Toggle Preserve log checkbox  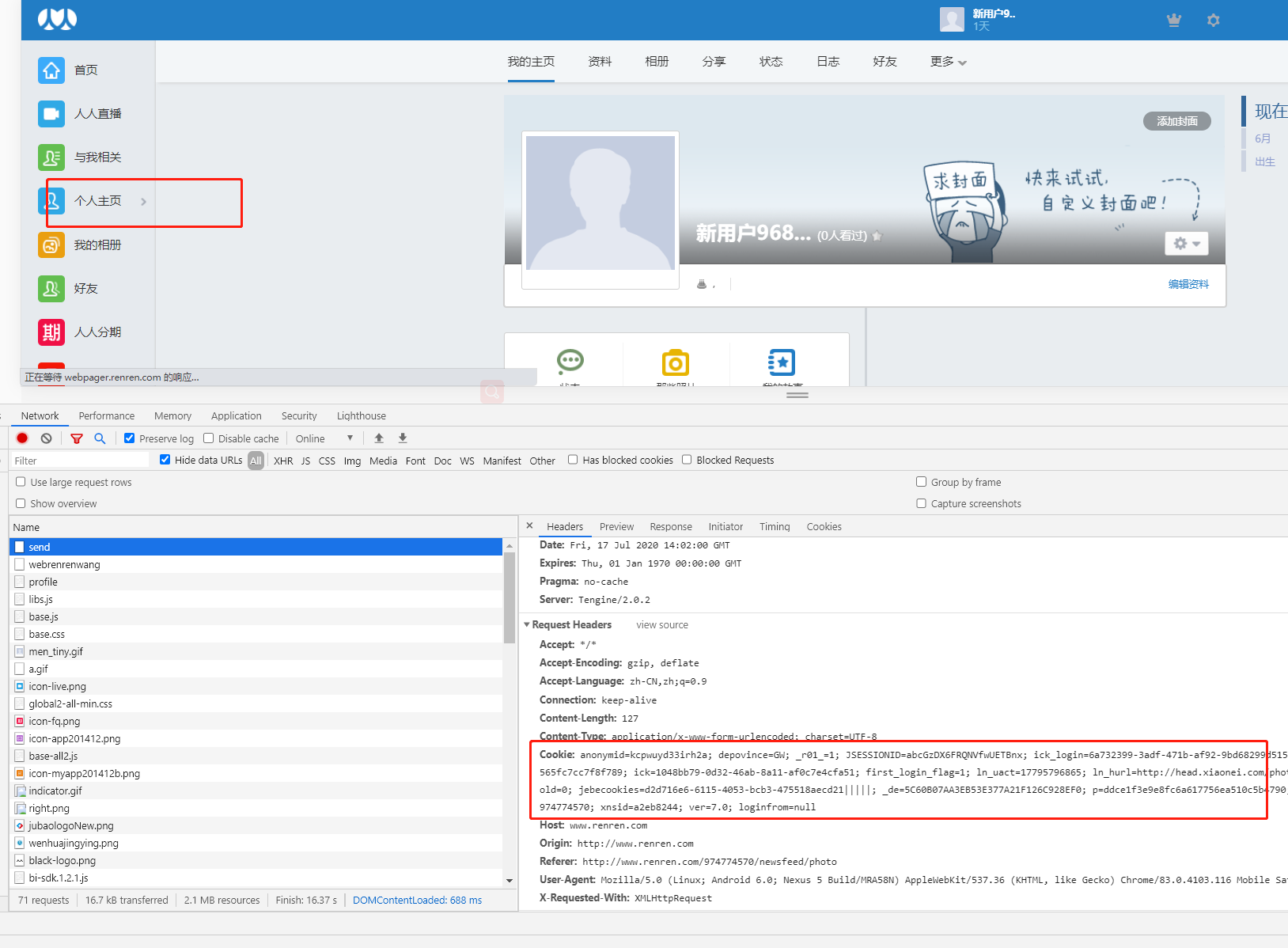pos(130,438)
